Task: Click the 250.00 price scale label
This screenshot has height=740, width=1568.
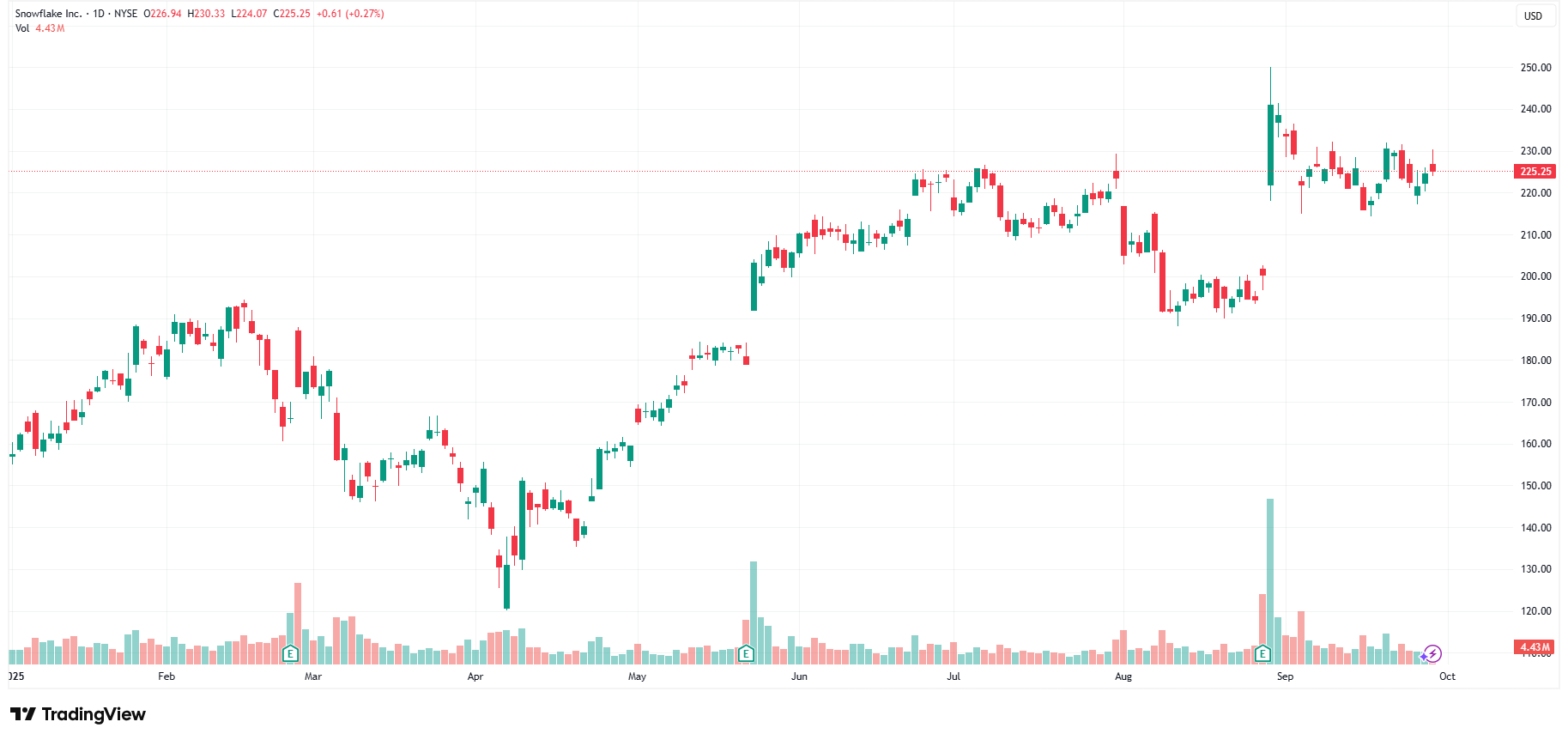Action: (1535, 68)
